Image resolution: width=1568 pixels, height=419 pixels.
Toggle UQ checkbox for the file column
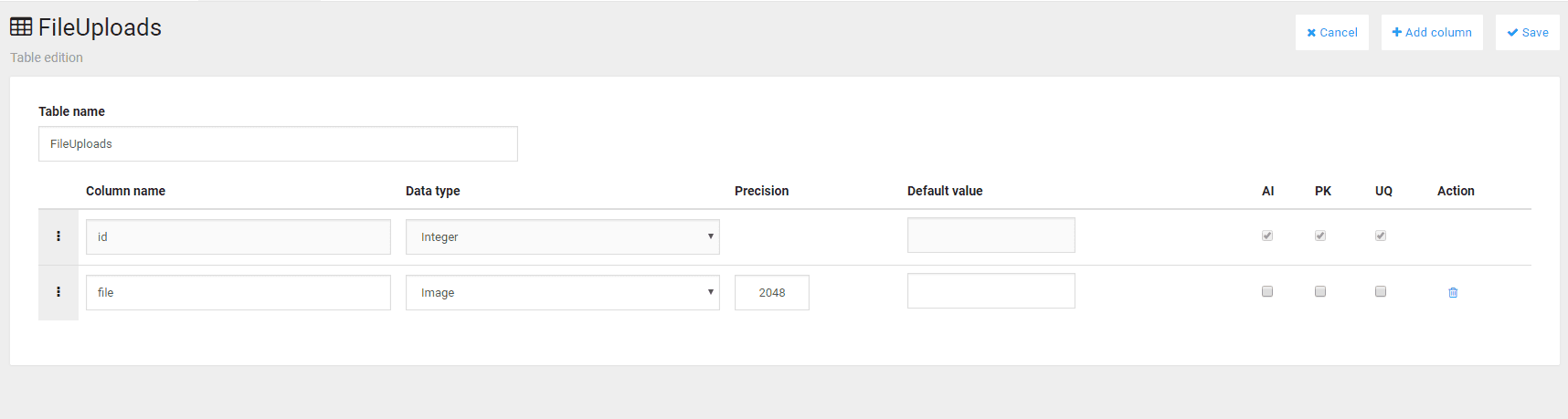[1381, 292]
